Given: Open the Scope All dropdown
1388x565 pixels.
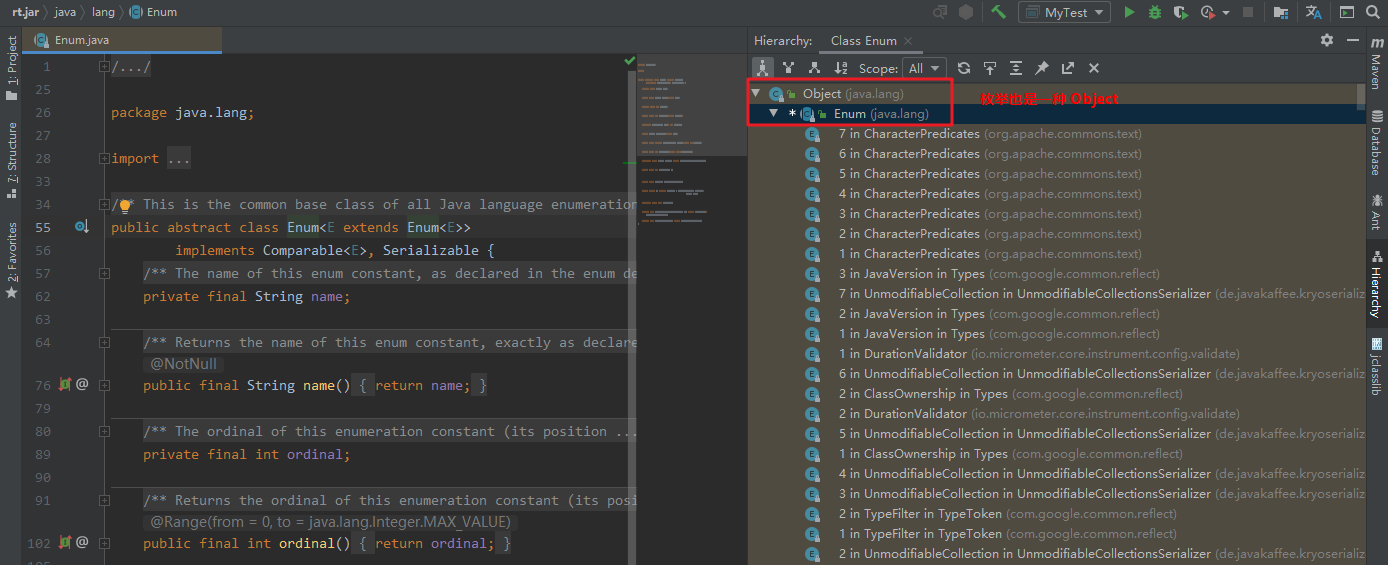Looking at the screenshot, I should [924, 68].
